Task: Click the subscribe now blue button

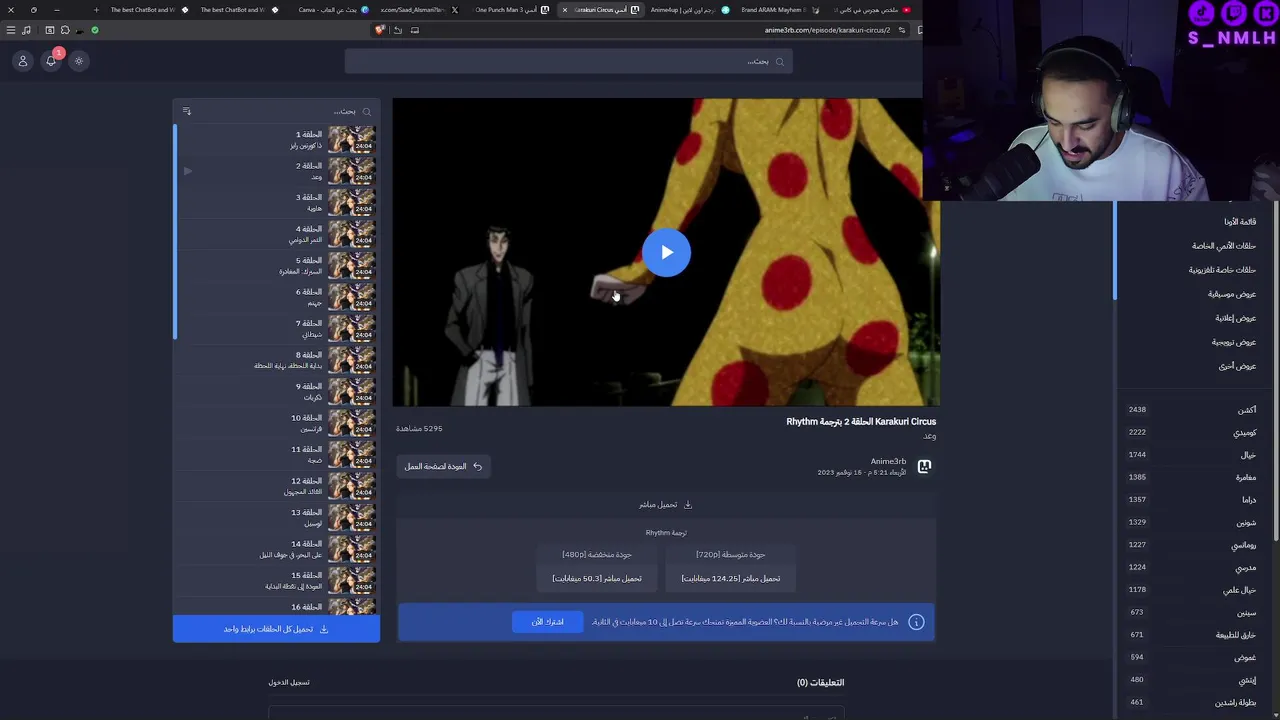Action: pos(547,622)
